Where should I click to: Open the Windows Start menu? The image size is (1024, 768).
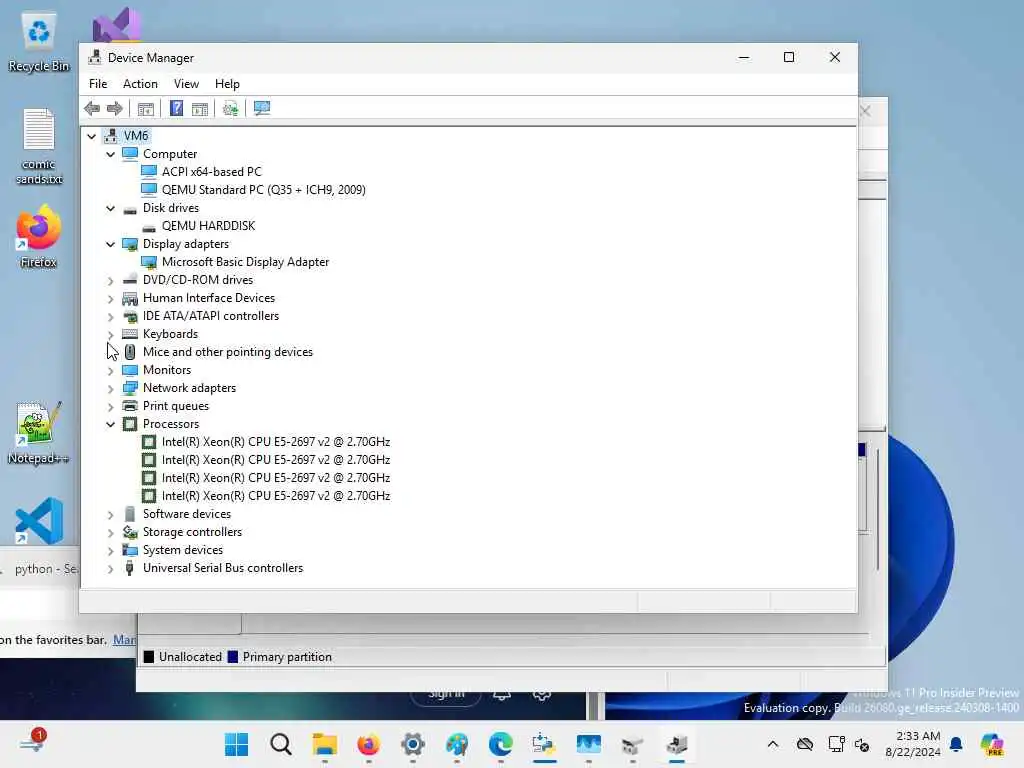[x=236, y=744]
